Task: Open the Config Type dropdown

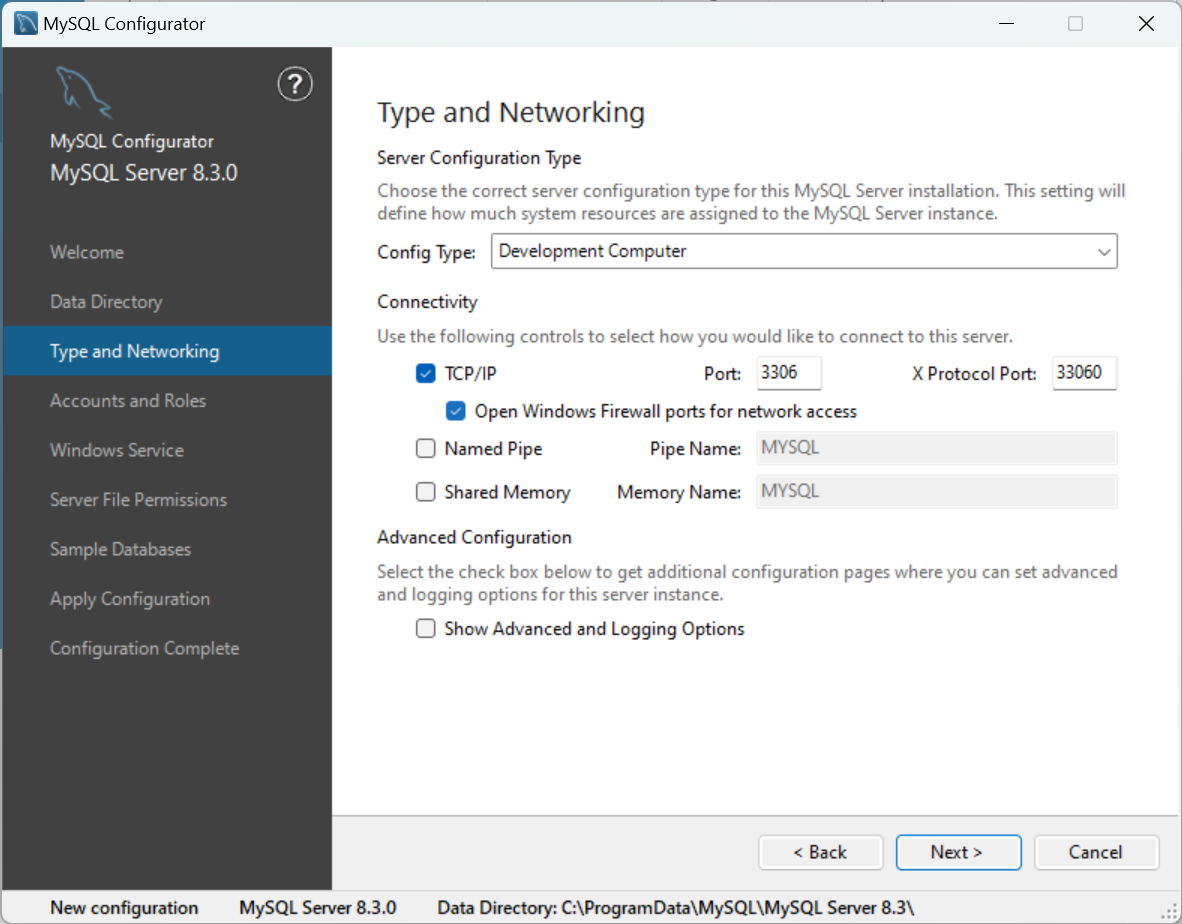Action: [804, 251]
